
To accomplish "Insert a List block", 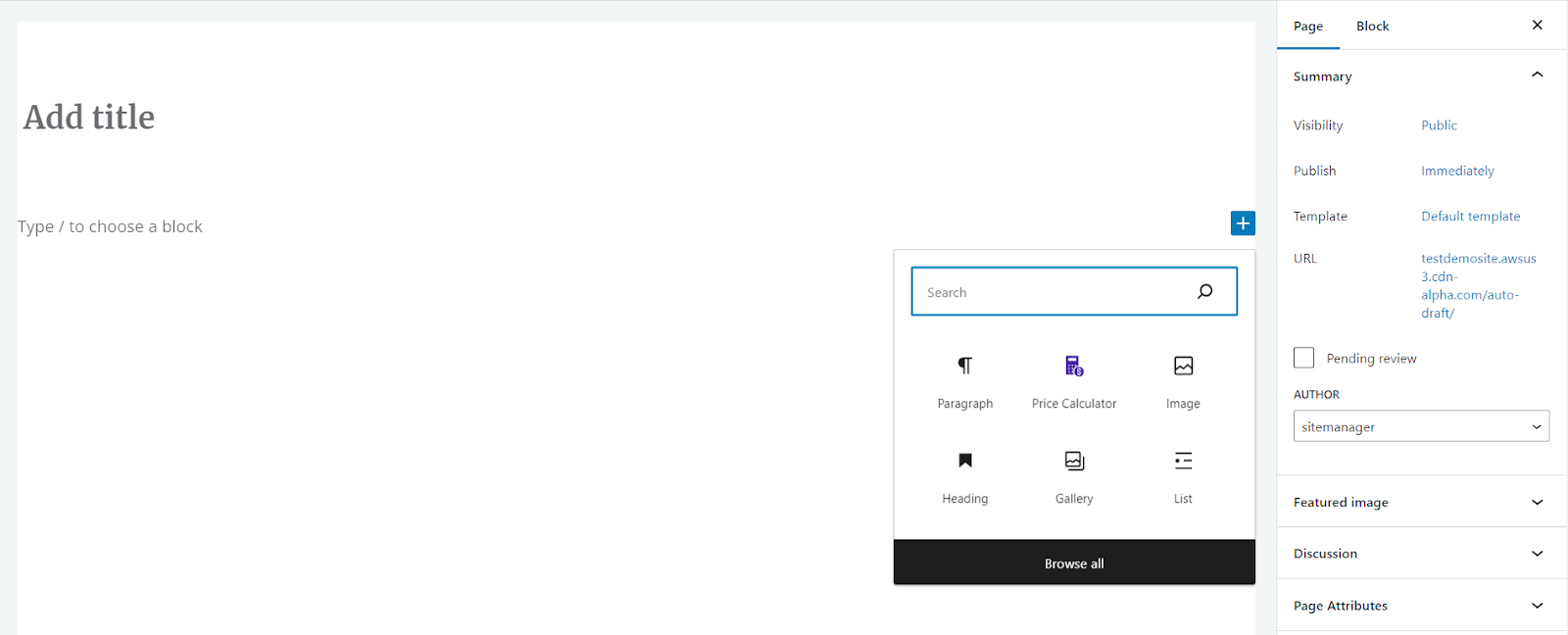I will (x=1183, y=477).
